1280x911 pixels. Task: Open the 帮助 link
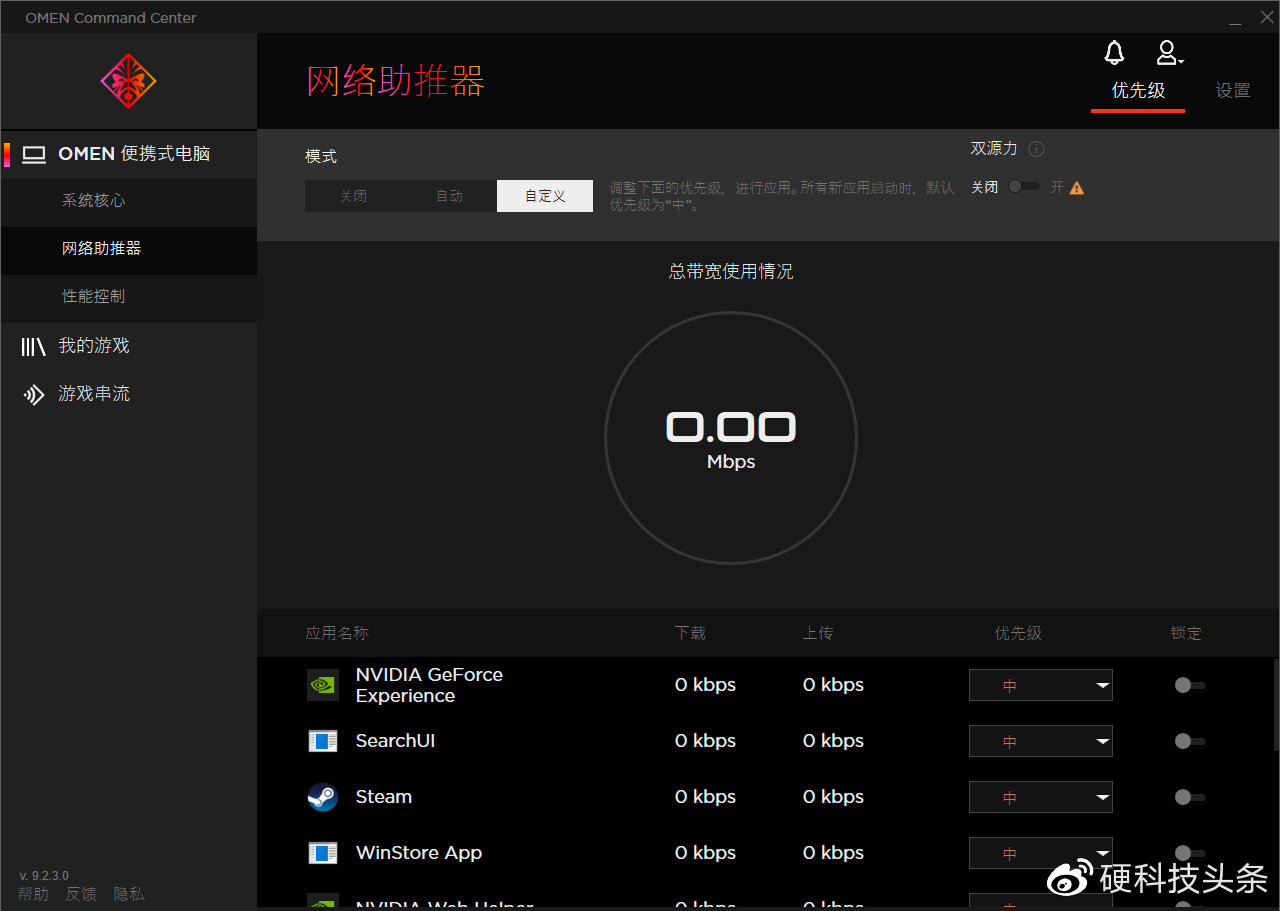coord(32,893)
